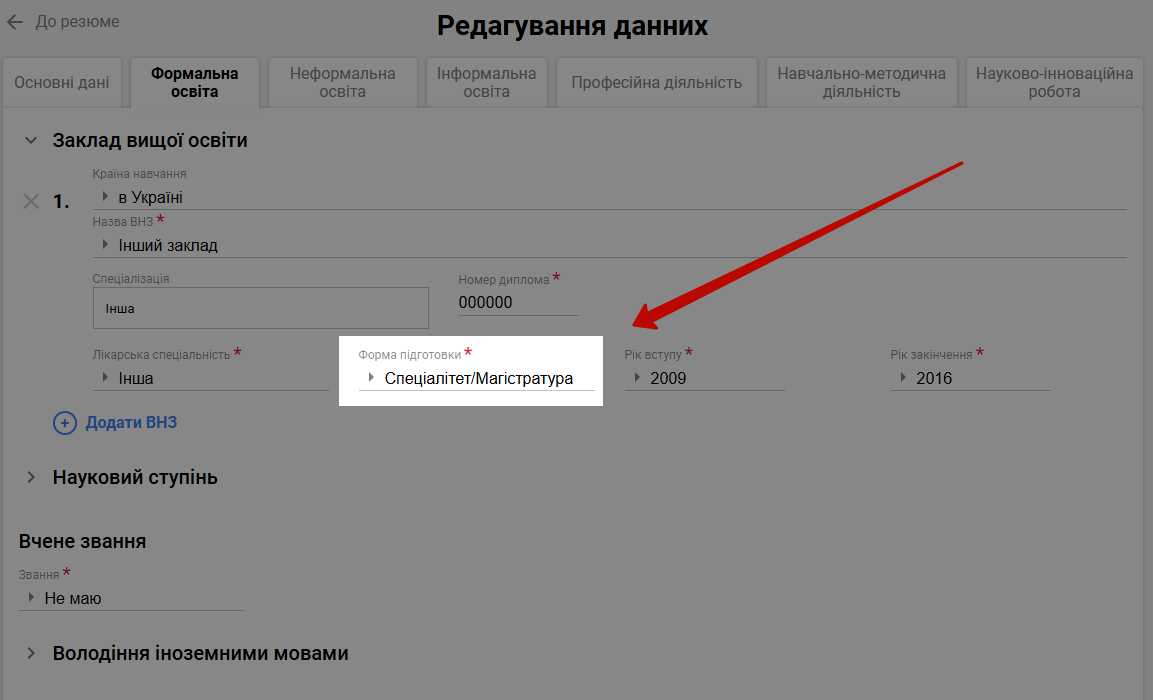Remove the first institution with the X icon
Viewport: 1153px width, 700px height.
click(x=32, y=201)
